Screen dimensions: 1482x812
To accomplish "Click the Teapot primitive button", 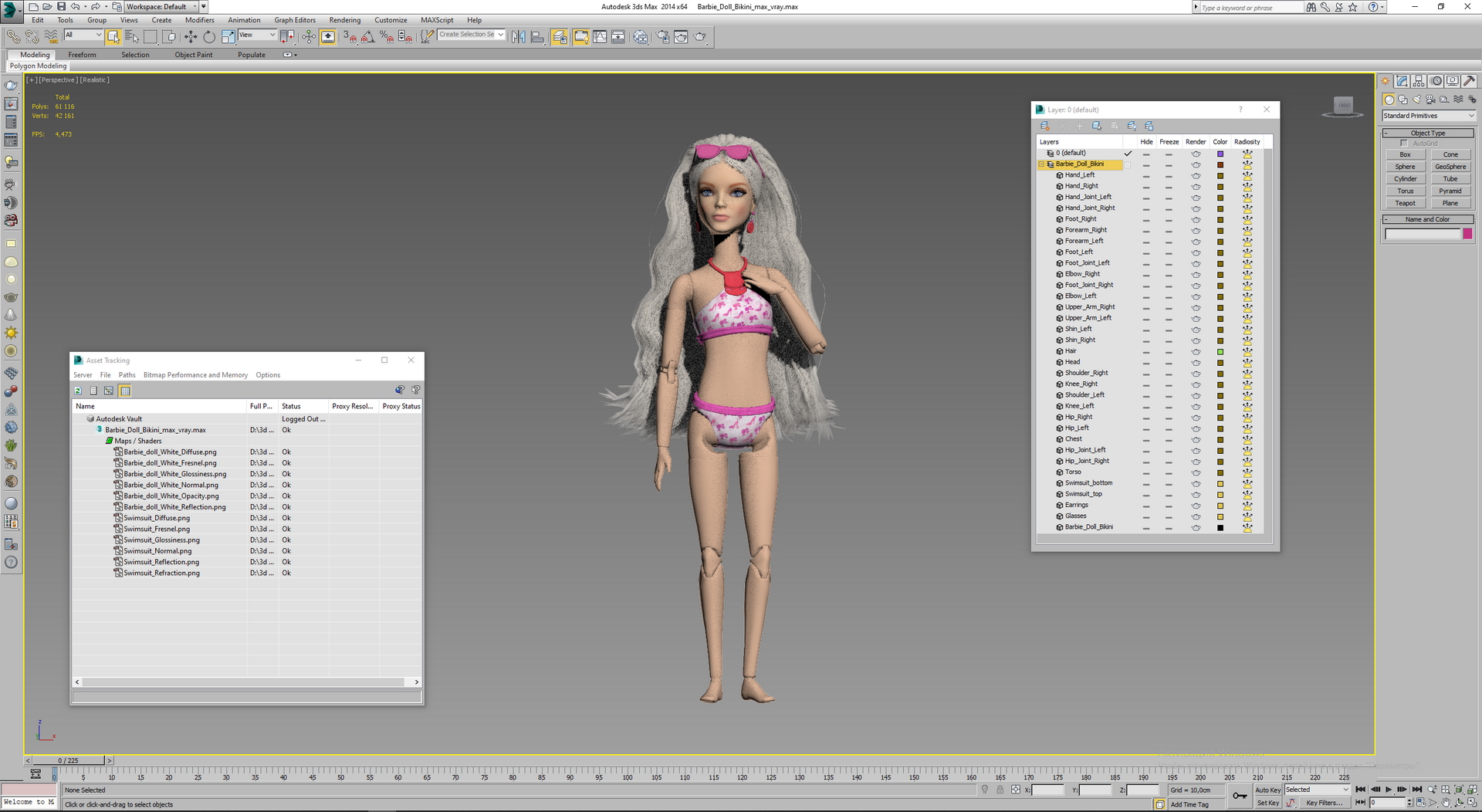I will pos(1405,203).
